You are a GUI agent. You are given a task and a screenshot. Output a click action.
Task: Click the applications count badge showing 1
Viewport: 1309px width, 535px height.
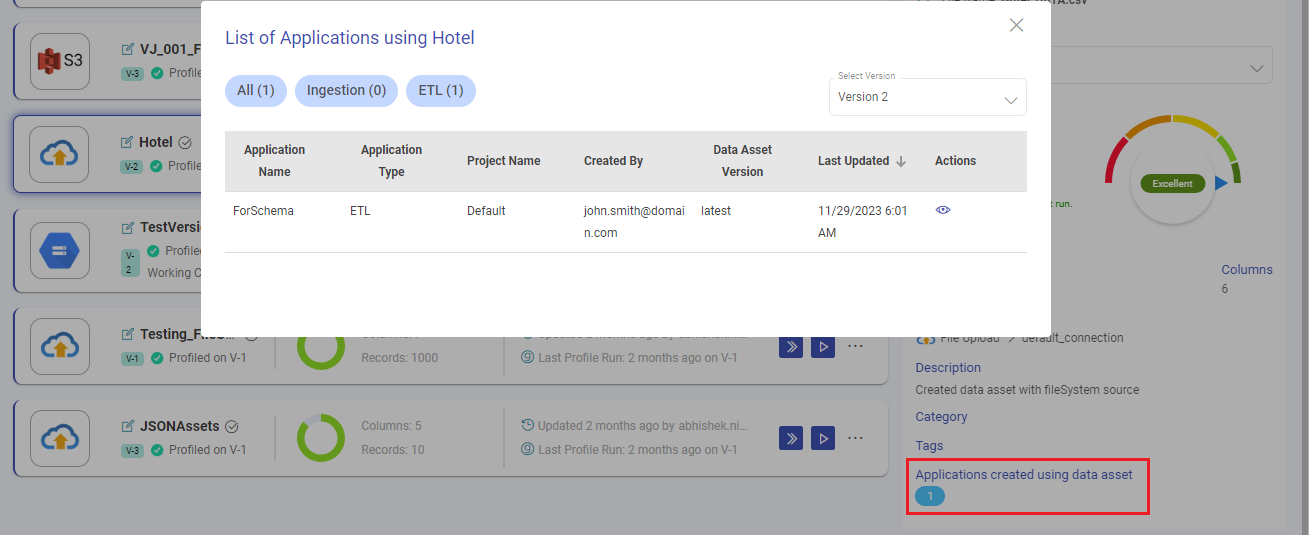pyautogui.click(x=929, y=496)
